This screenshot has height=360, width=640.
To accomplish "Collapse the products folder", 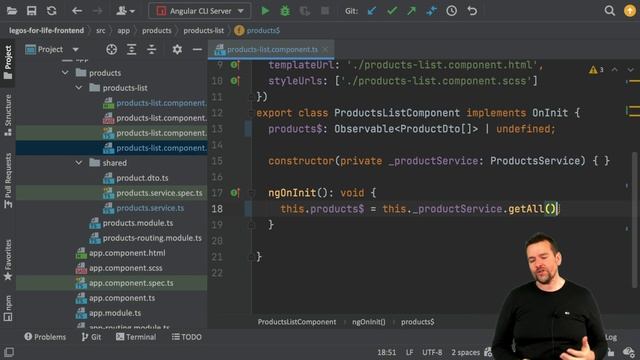I will coord(65,73).
